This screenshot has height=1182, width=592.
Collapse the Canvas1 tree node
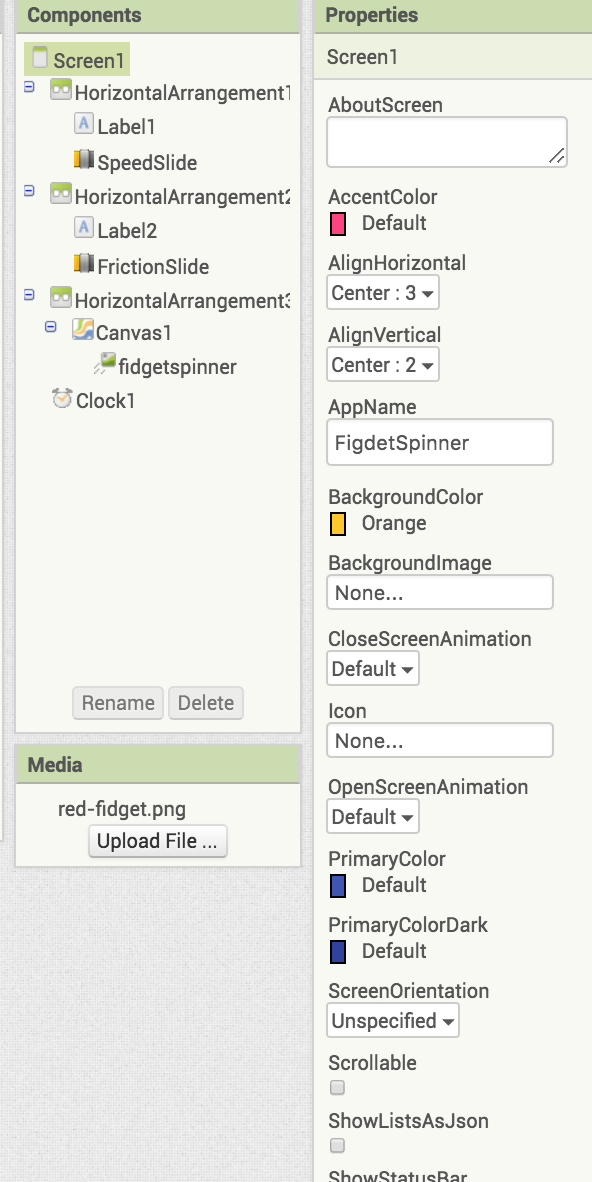tap(51, 326)
